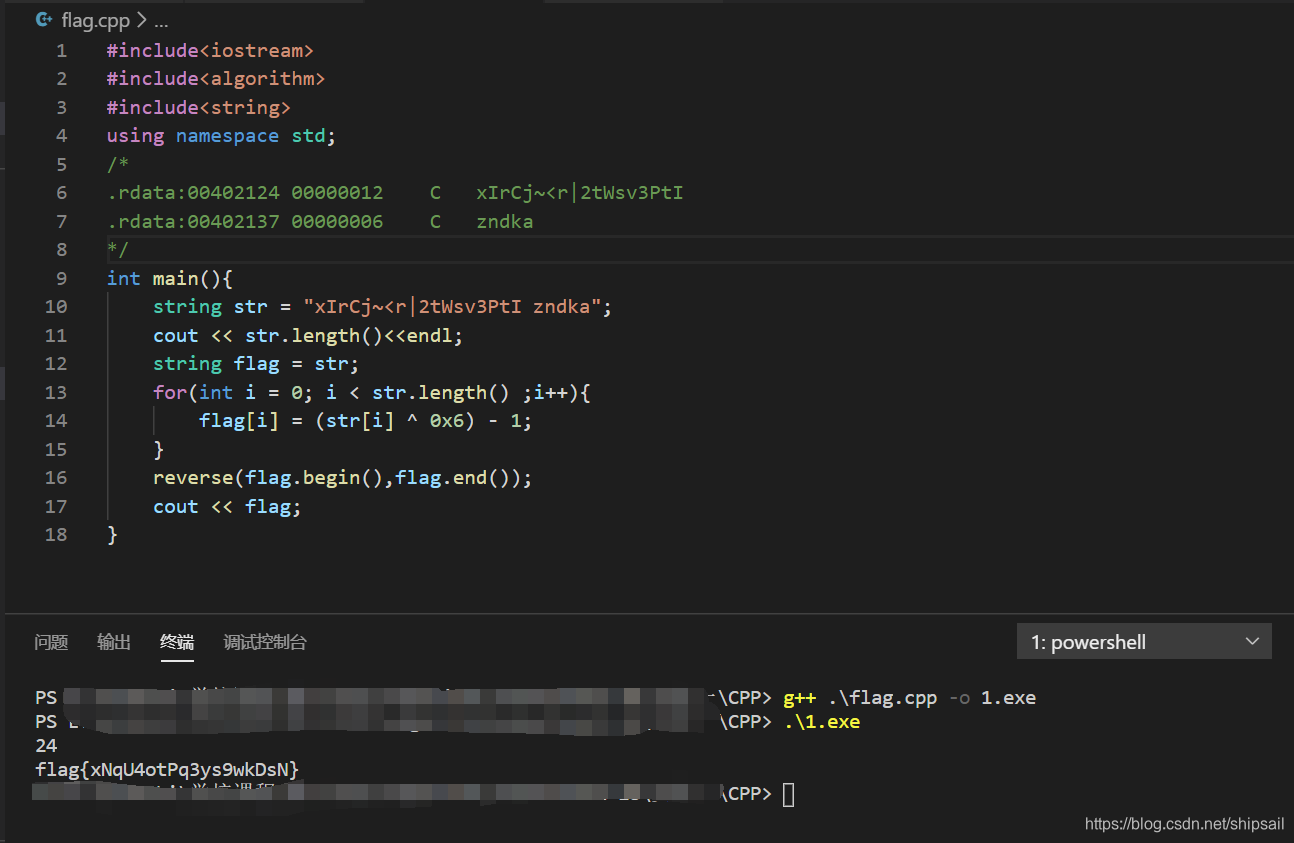The width and height of the screenshot is (1294, 843).
Task: Click the string literal on line 10
Action: pyautogui.click(x=453, y=307)
